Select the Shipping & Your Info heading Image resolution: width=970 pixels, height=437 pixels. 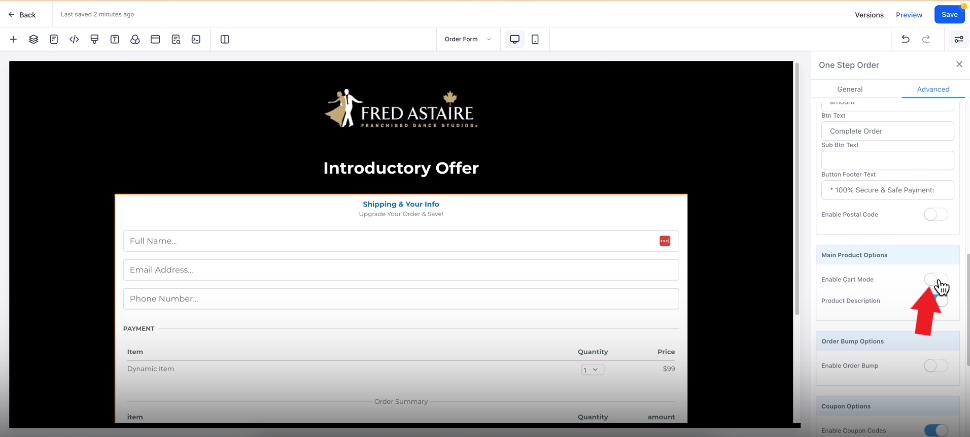401,204
